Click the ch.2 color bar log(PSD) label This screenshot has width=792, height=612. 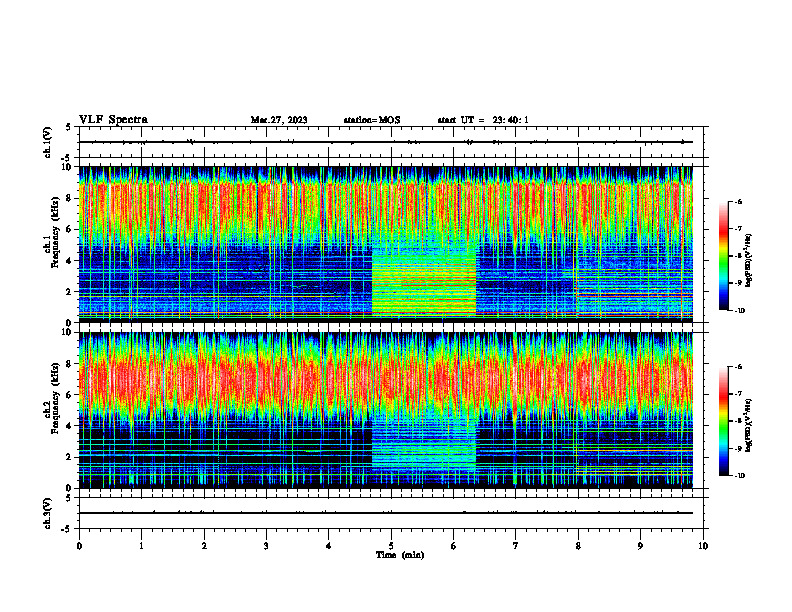tap(749, 425)
